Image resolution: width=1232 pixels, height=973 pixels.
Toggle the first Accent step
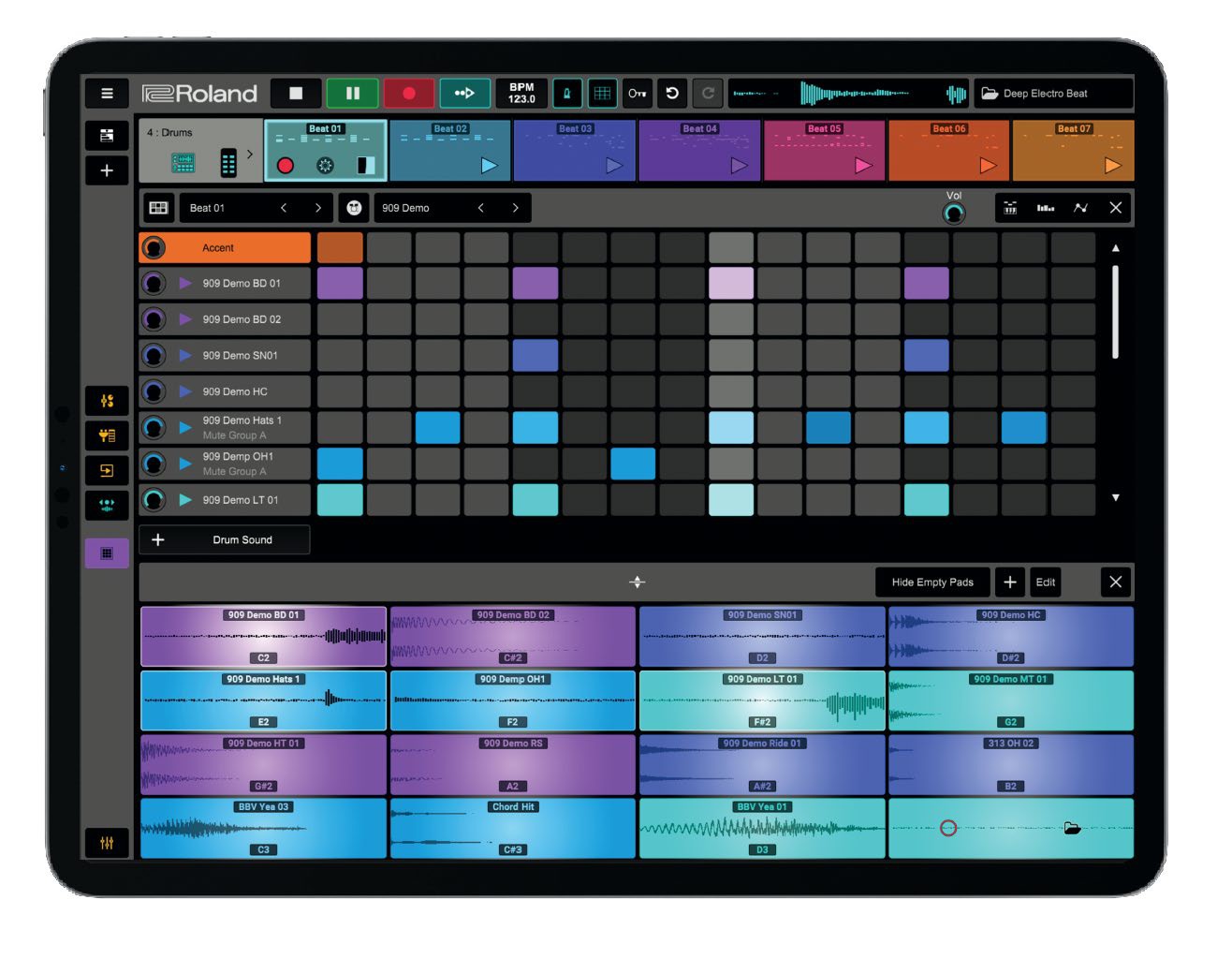(x=340, y=248)
